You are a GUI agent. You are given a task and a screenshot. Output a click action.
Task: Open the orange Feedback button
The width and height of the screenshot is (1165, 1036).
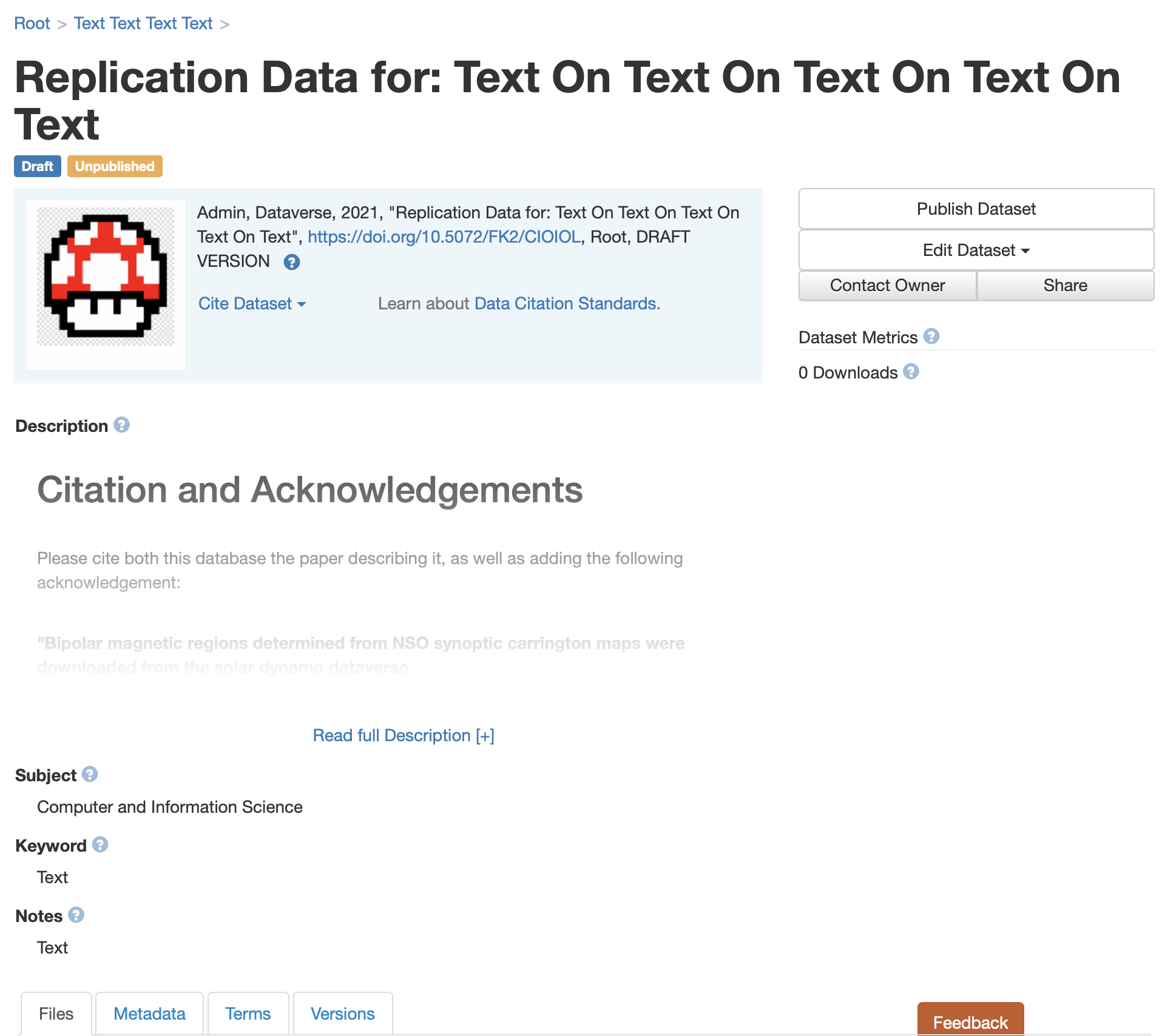(970, 1022)
